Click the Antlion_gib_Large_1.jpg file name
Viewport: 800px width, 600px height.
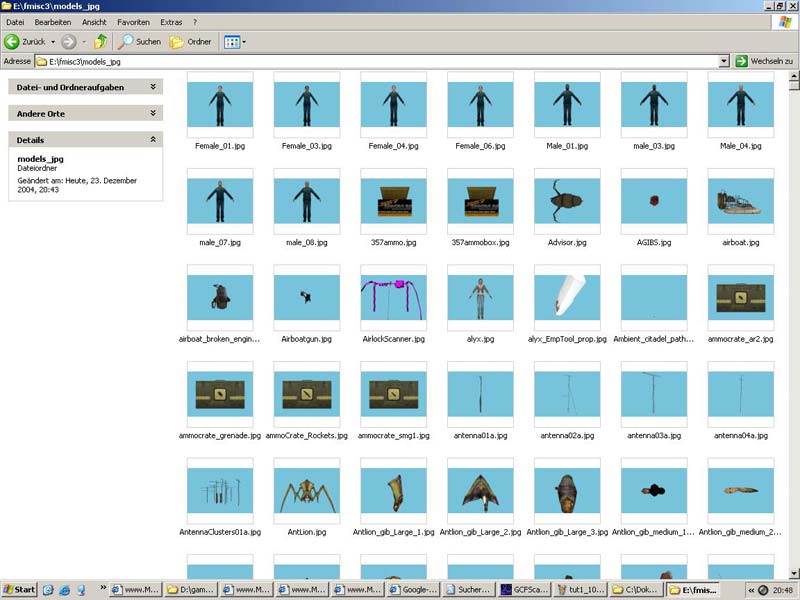[x=393, y=532]
